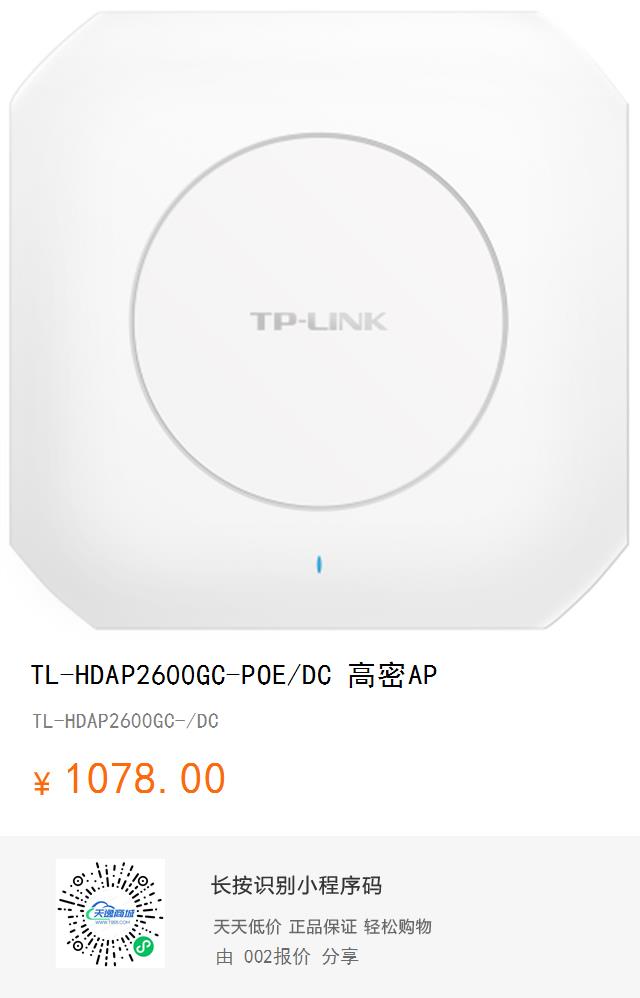Click the 由 character before the sharer name

[224, 956]
